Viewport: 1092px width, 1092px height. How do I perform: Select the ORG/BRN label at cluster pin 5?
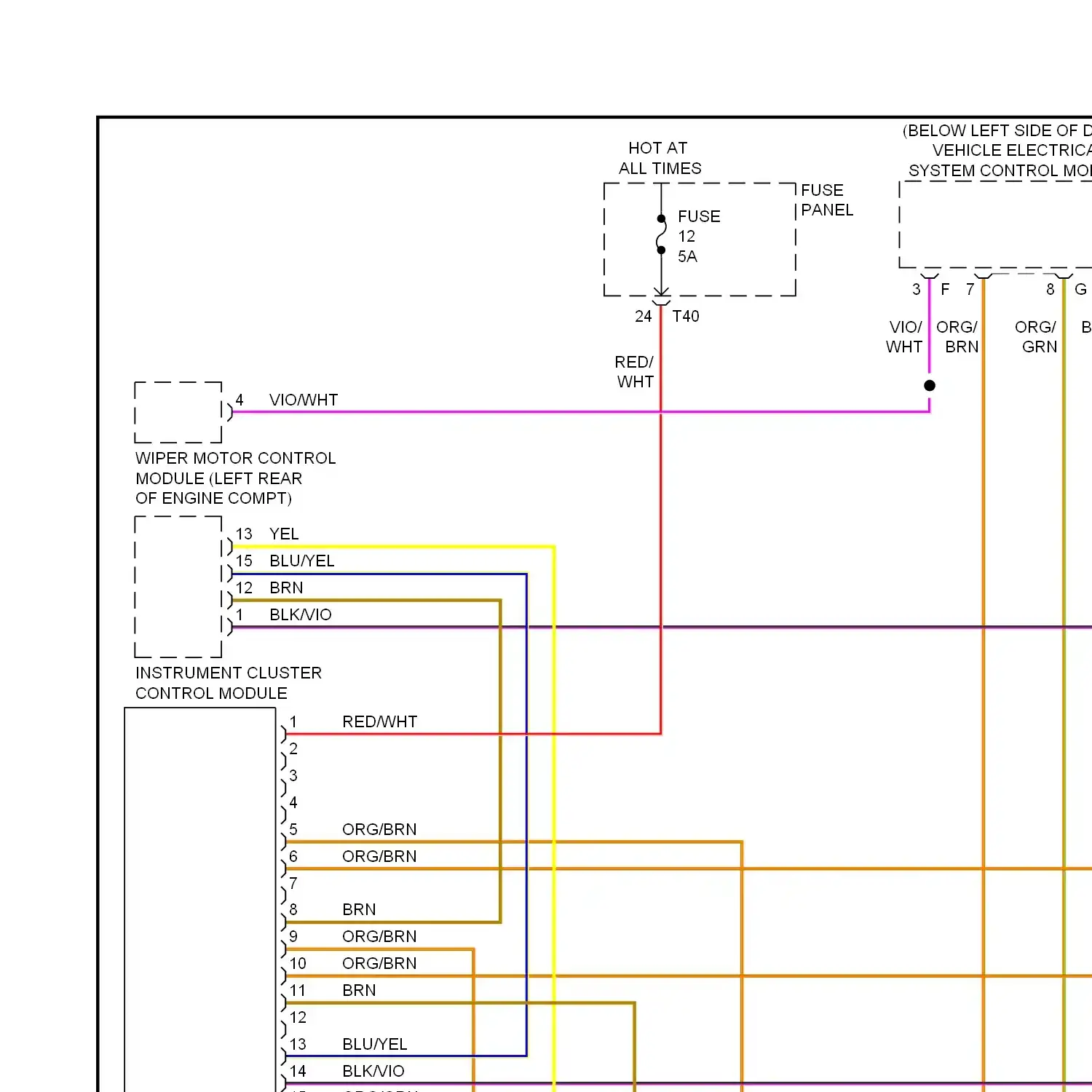coord(379,830)
